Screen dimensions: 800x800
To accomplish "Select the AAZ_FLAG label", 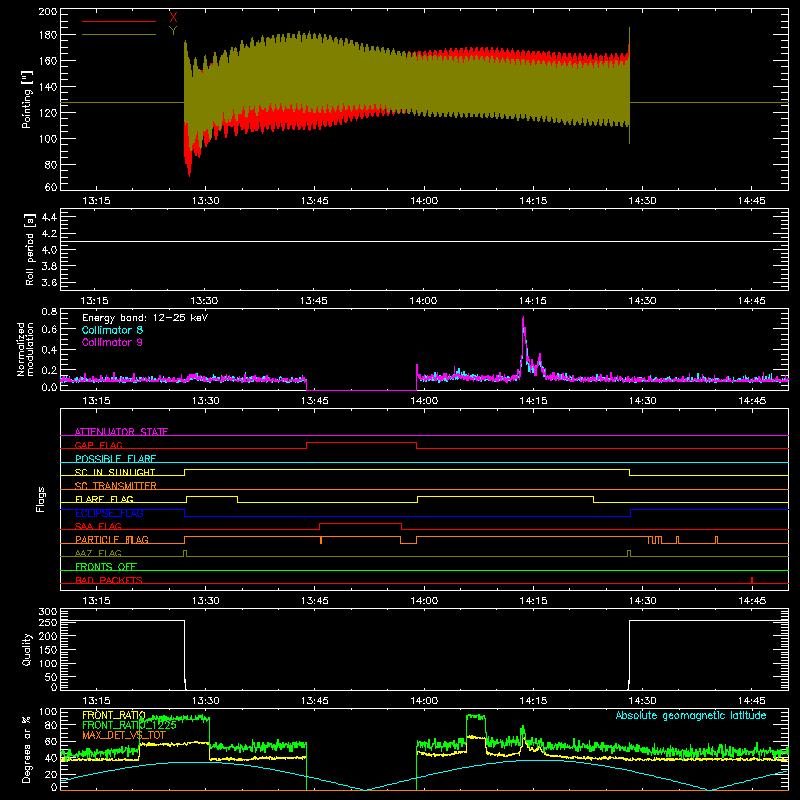I will pyautogui.click(x=98, y=553).
